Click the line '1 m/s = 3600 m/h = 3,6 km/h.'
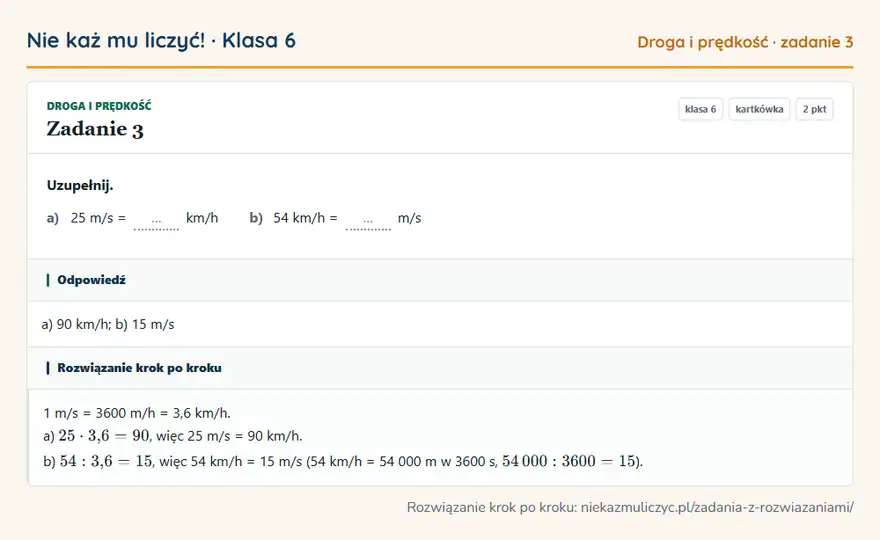880x540 pixels. pyautogui.click(x=137, y=413)
